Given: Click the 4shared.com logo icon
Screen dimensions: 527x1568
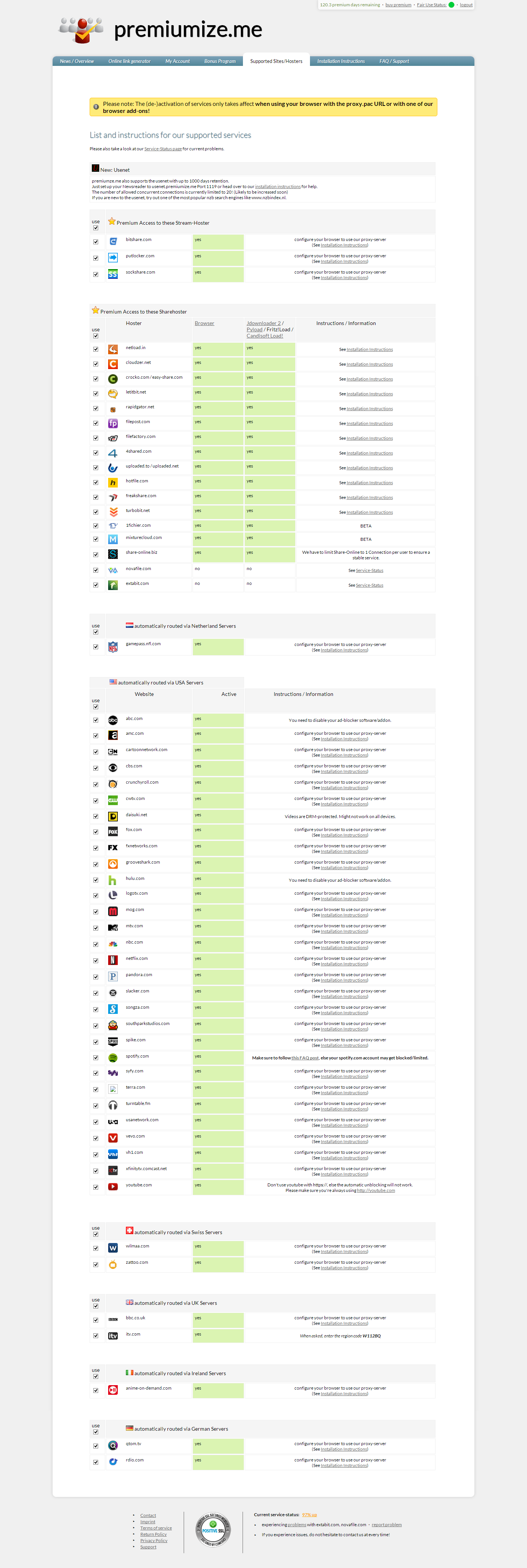Looking at the screenshot, I should [x=113, y=453].
